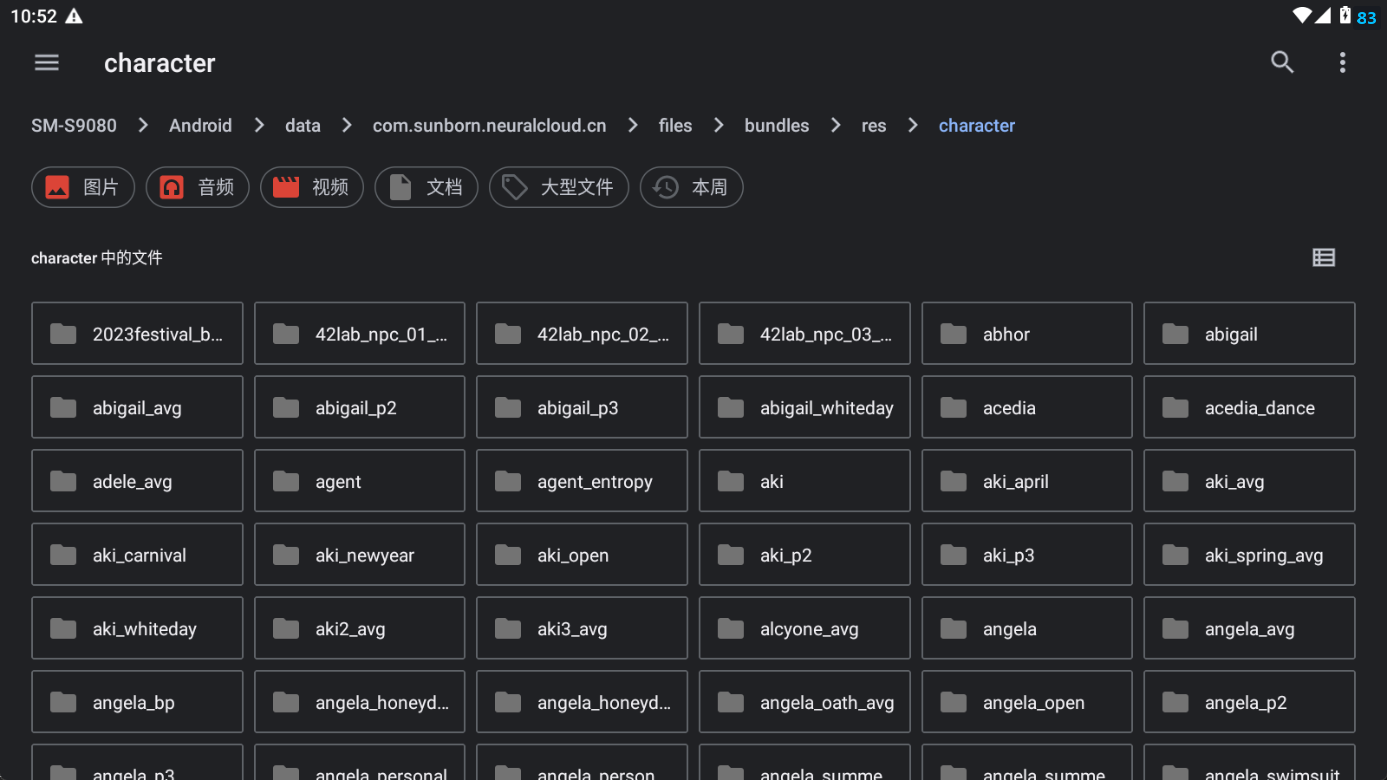Open the aki_p2 folder
This screenshot has width=1387, height=780.
pos(805,555)
